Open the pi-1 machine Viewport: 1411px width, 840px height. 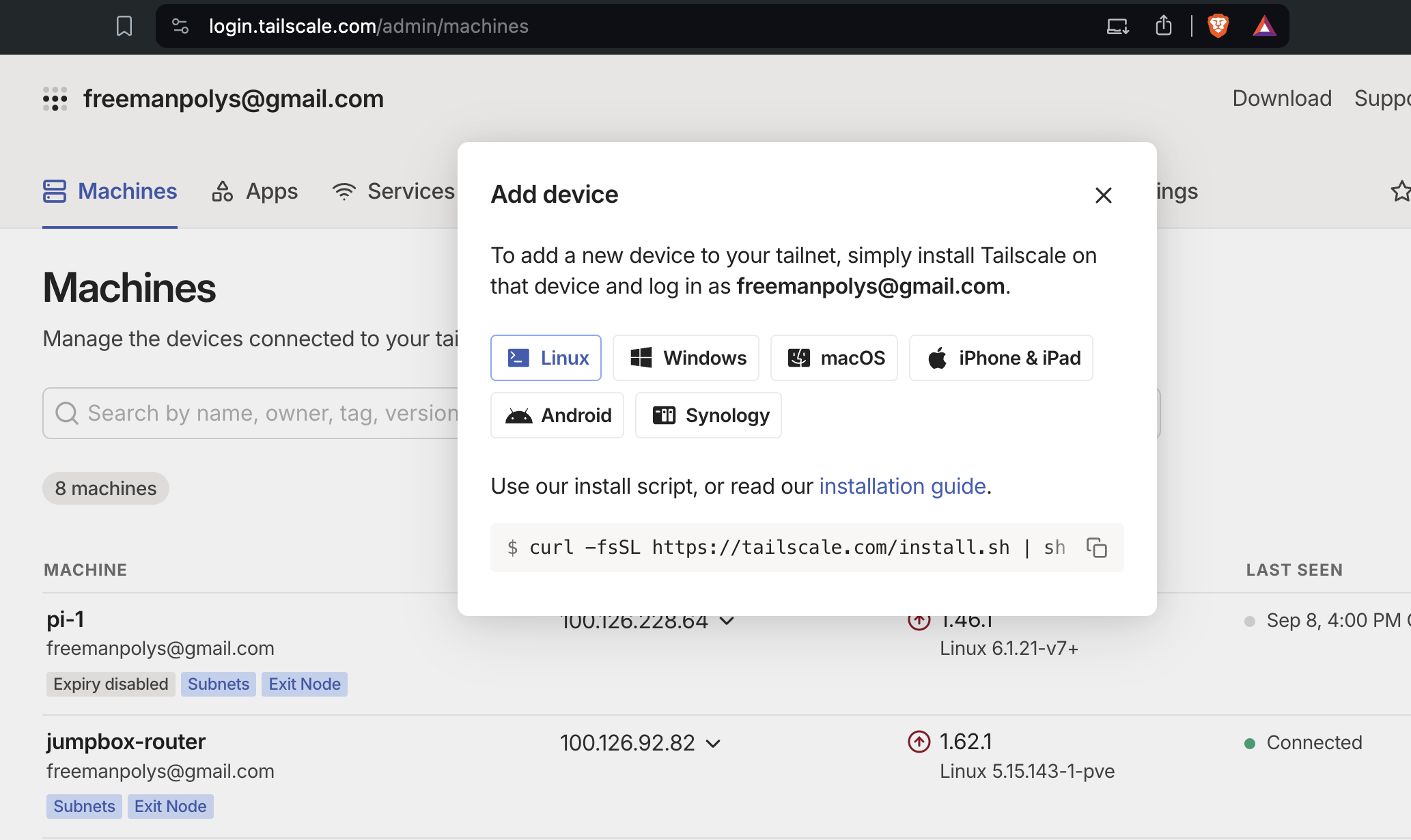[66, 619]
